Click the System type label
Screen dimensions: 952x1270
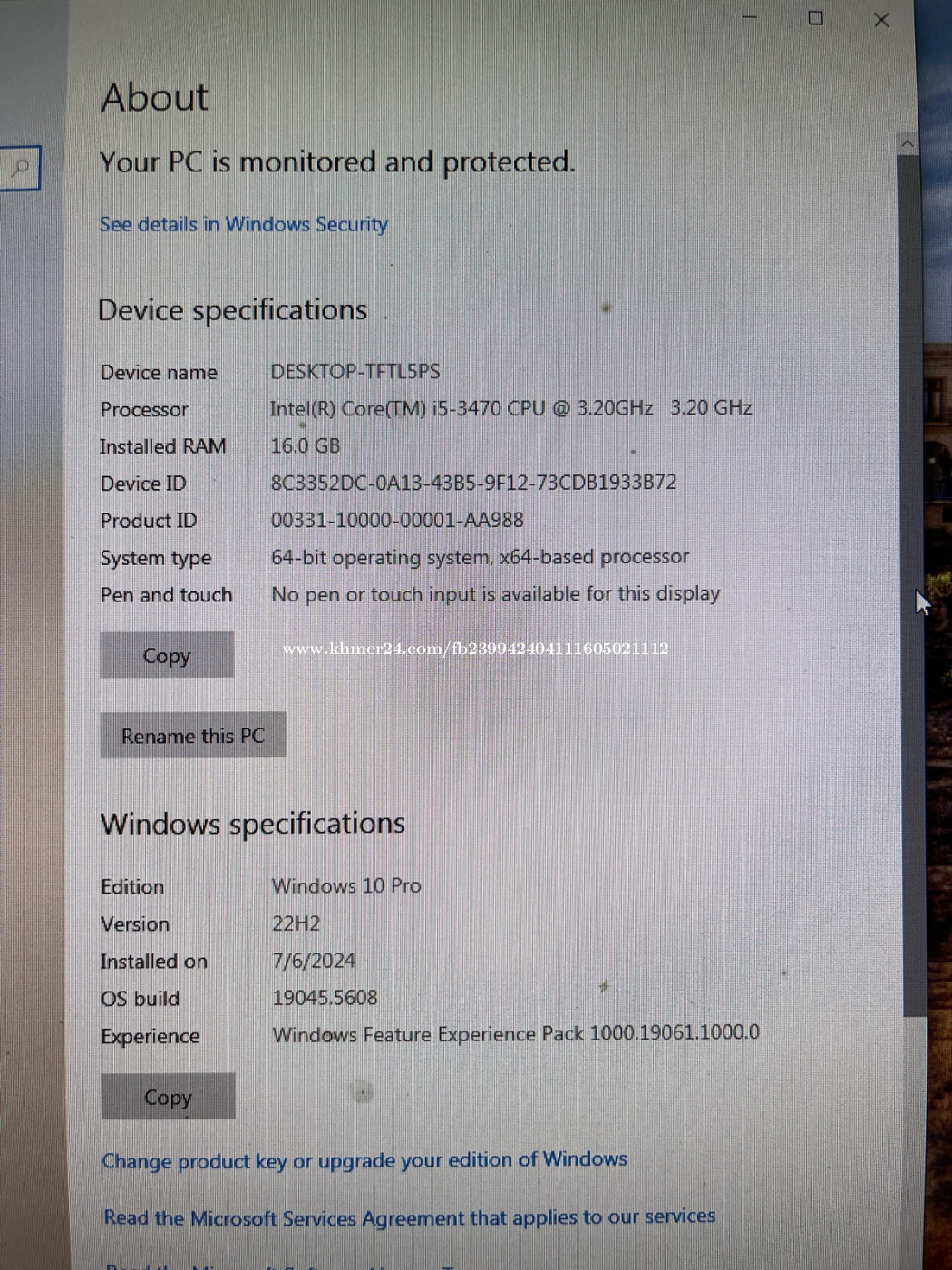(x=156, y=558)
